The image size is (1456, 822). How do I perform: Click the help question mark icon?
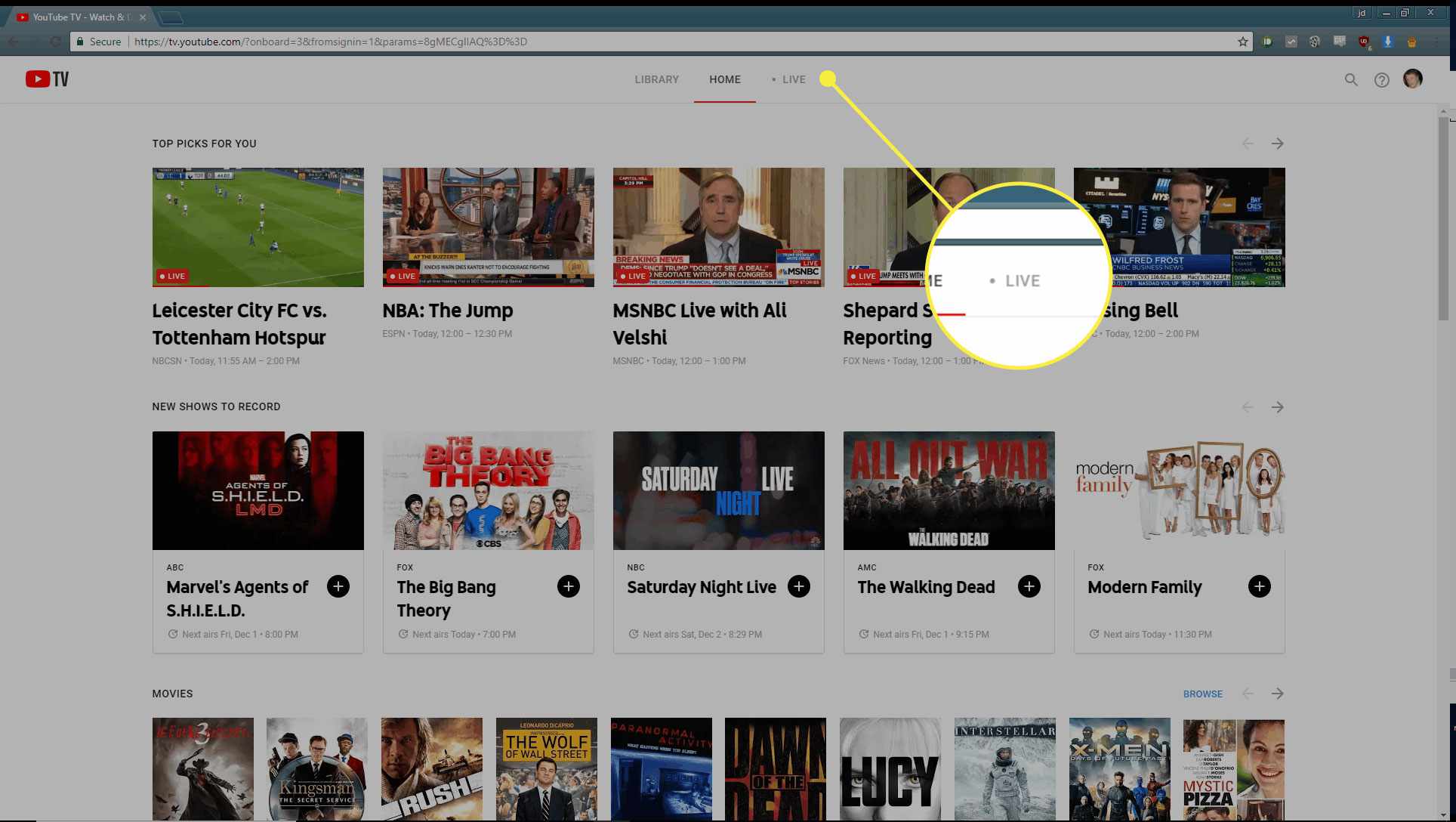point(1381,79)
